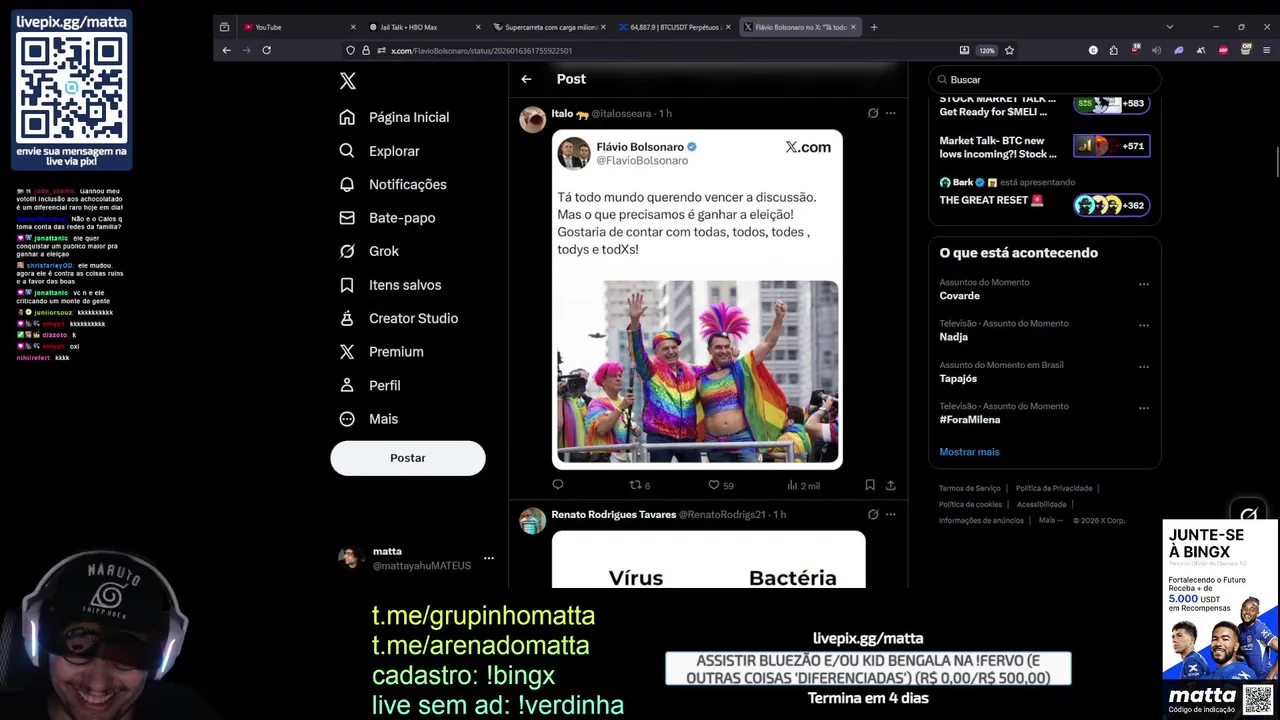Close the YouTube tab

353,27
